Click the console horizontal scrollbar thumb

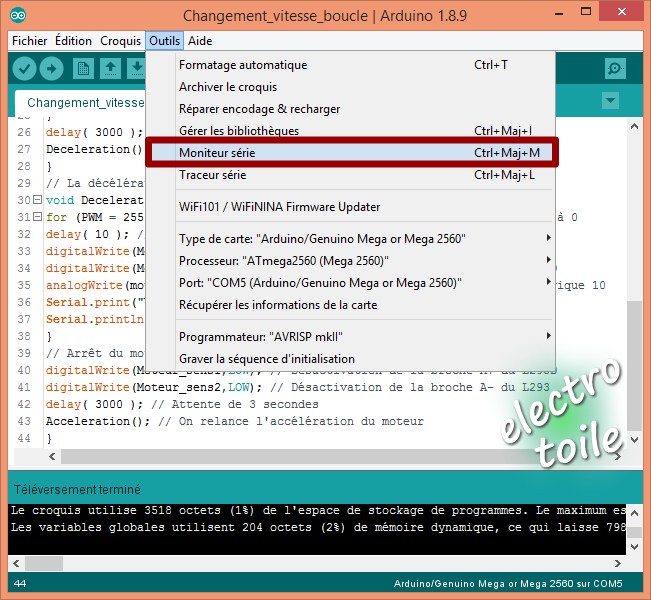coord(44,564)
